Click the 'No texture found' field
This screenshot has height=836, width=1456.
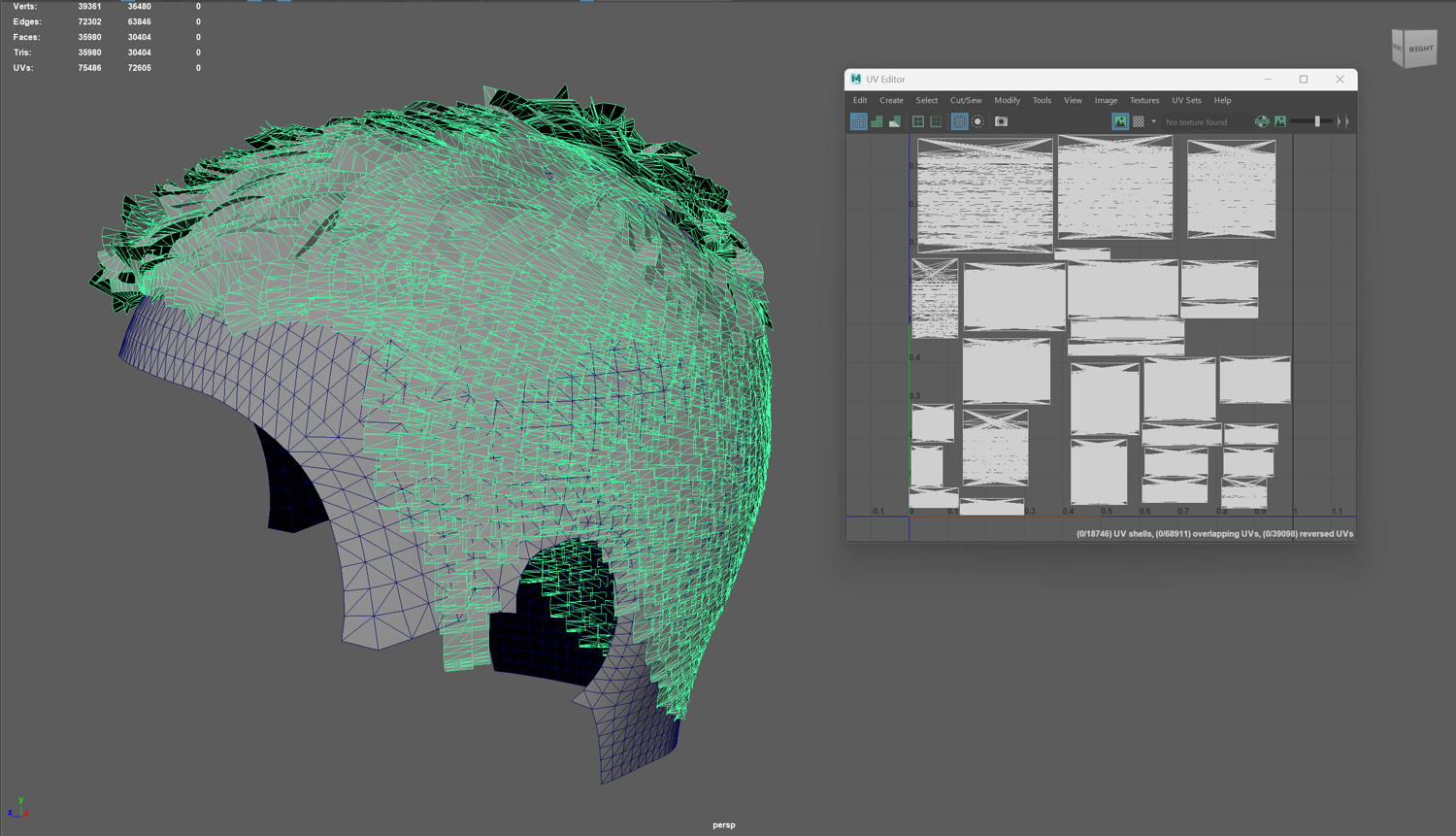point(1206,122)
